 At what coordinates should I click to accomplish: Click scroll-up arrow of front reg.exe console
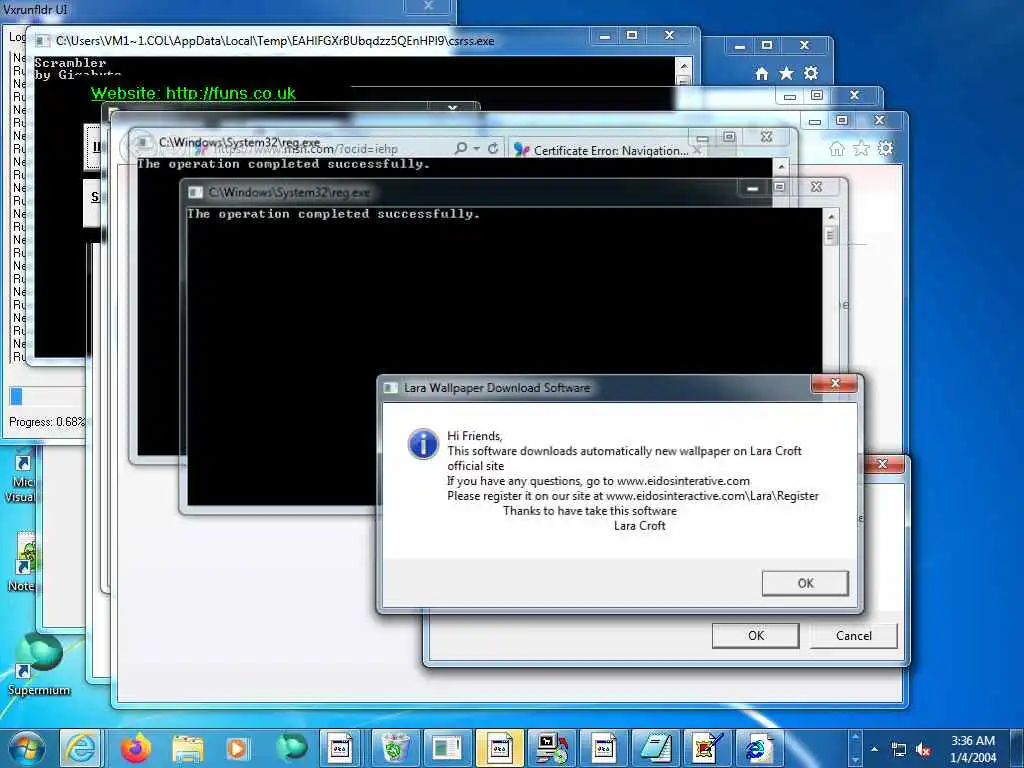(x=831, y=217)
